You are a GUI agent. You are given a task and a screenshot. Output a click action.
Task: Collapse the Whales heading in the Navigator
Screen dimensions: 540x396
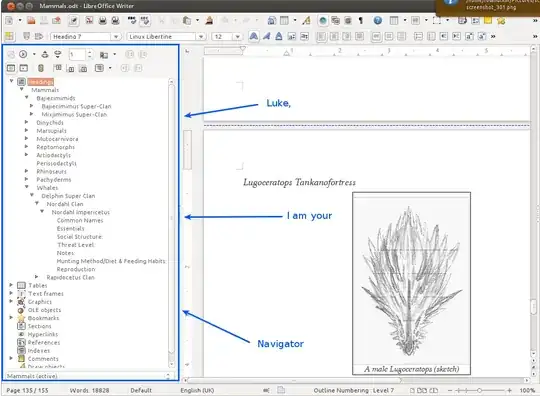tap(27, 187)
